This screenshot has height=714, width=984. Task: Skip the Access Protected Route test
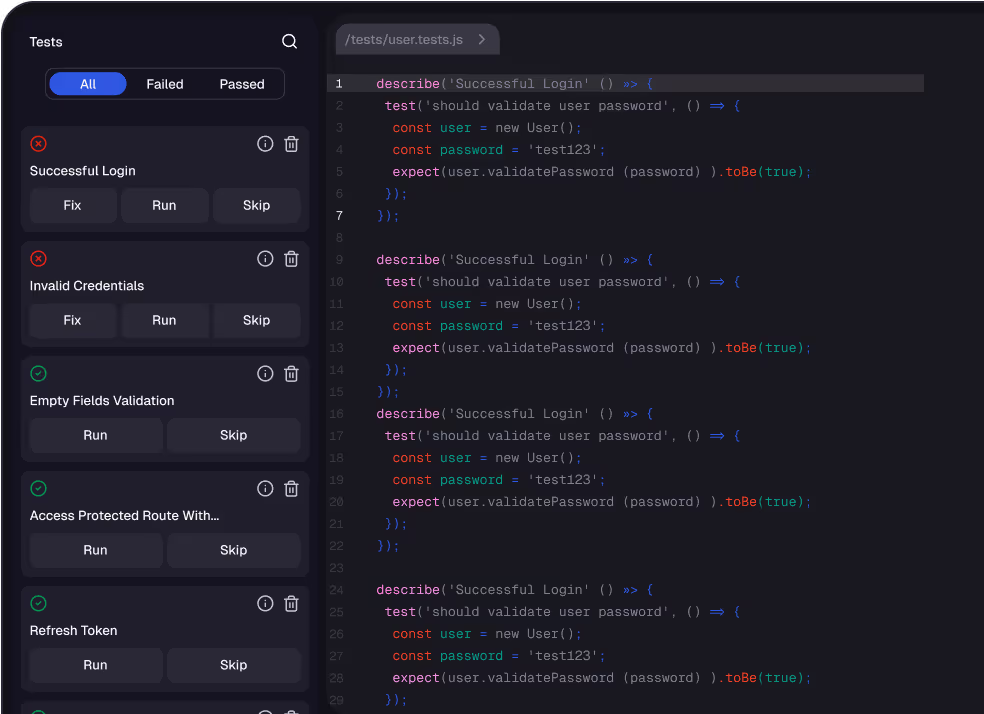pyautogui.click(x=233, y=550)
